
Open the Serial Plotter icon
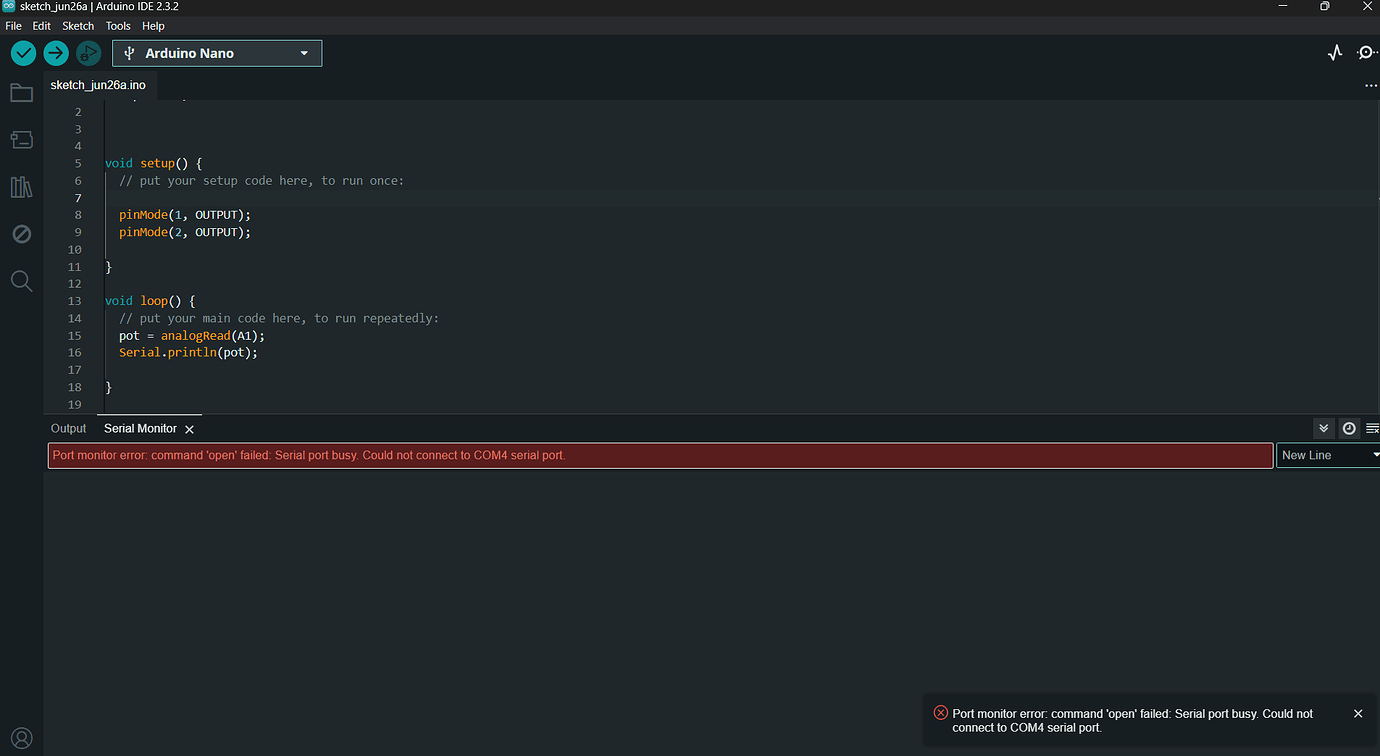click(x=1335, y=52)
